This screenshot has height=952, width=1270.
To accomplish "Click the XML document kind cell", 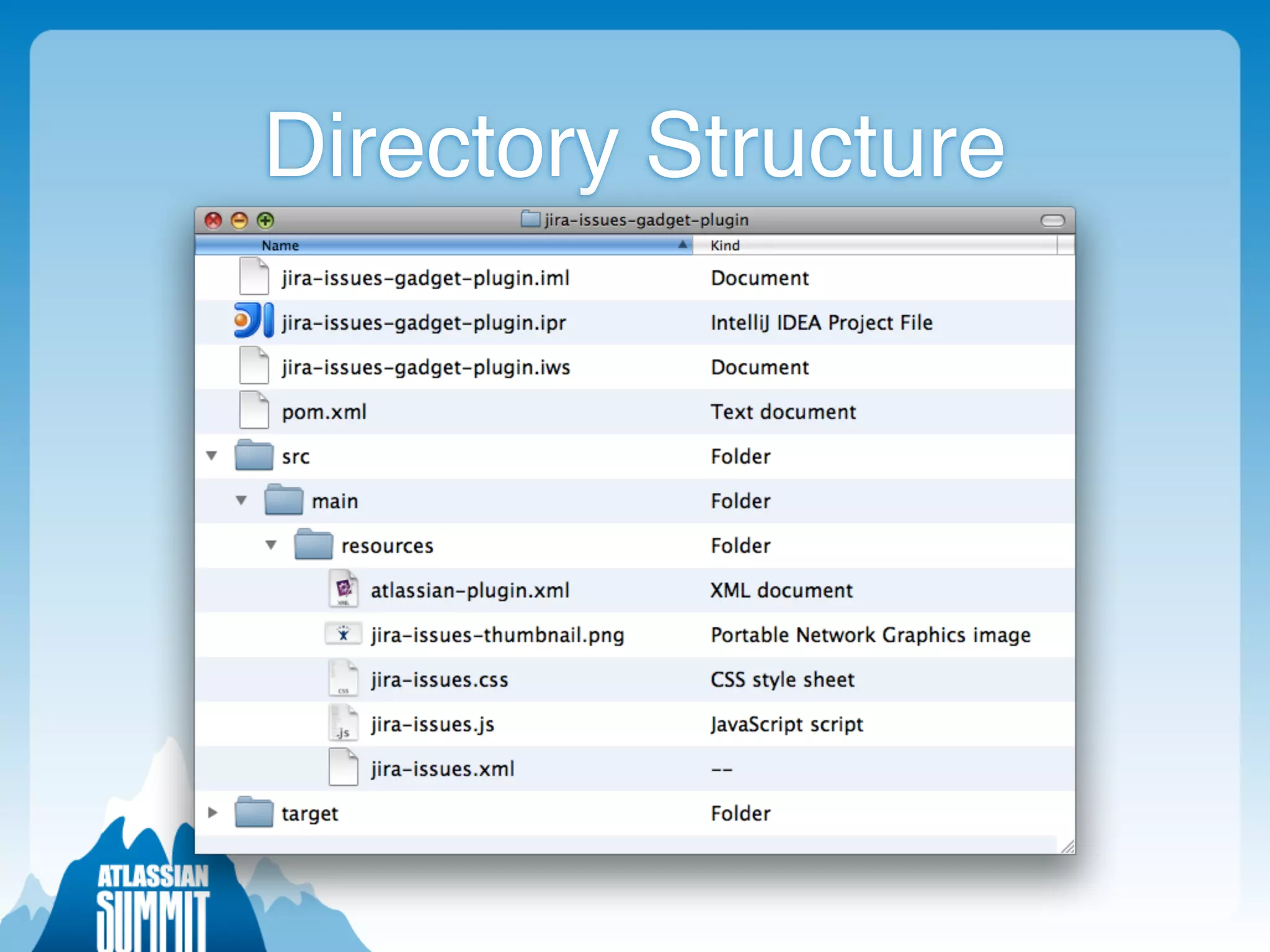I will pyautogui.click(x=781, y=591).
